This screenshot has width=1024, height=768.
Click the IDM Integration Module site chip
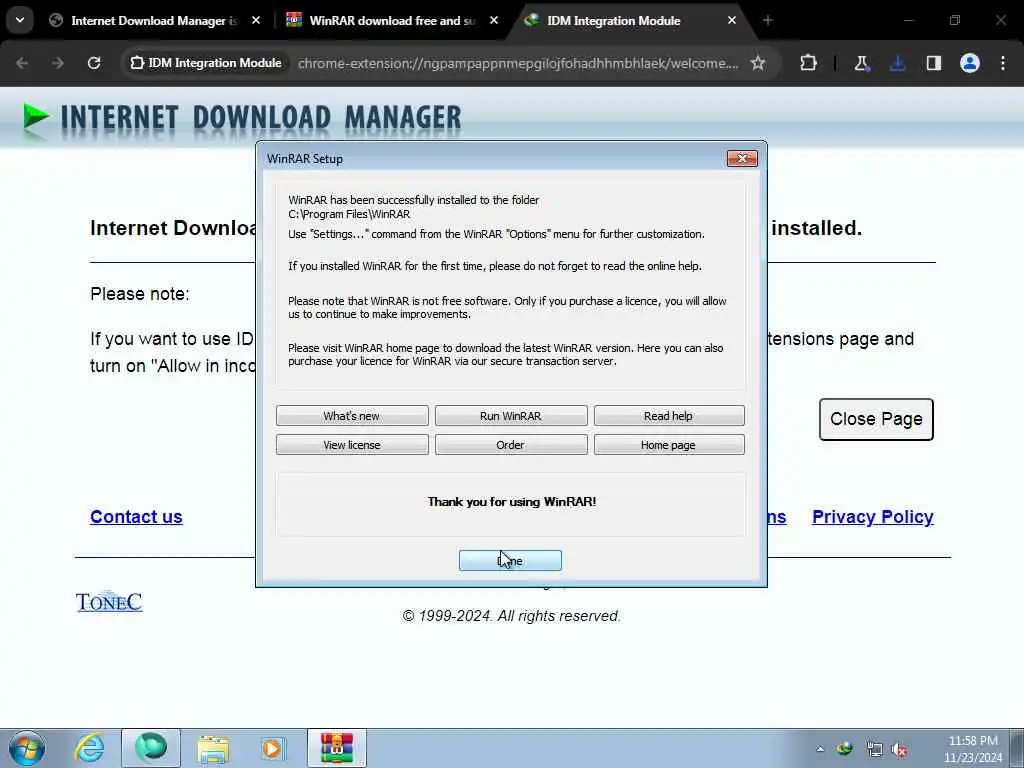pyautogui.click(x=206, y=63)
